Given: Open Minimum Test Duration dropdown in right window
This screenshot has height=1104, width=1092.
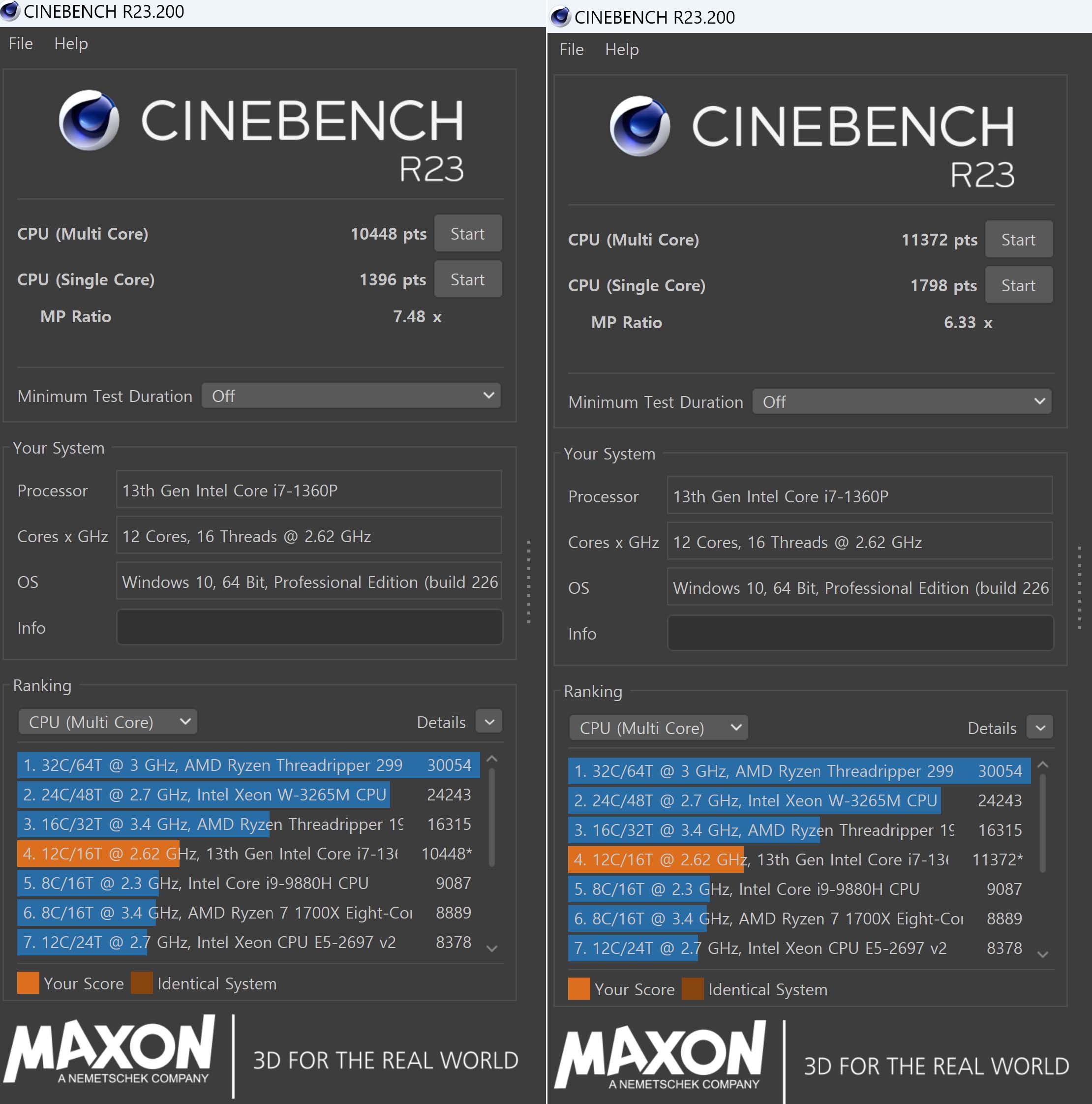Looking at the screenshot, I should [902, 401].
